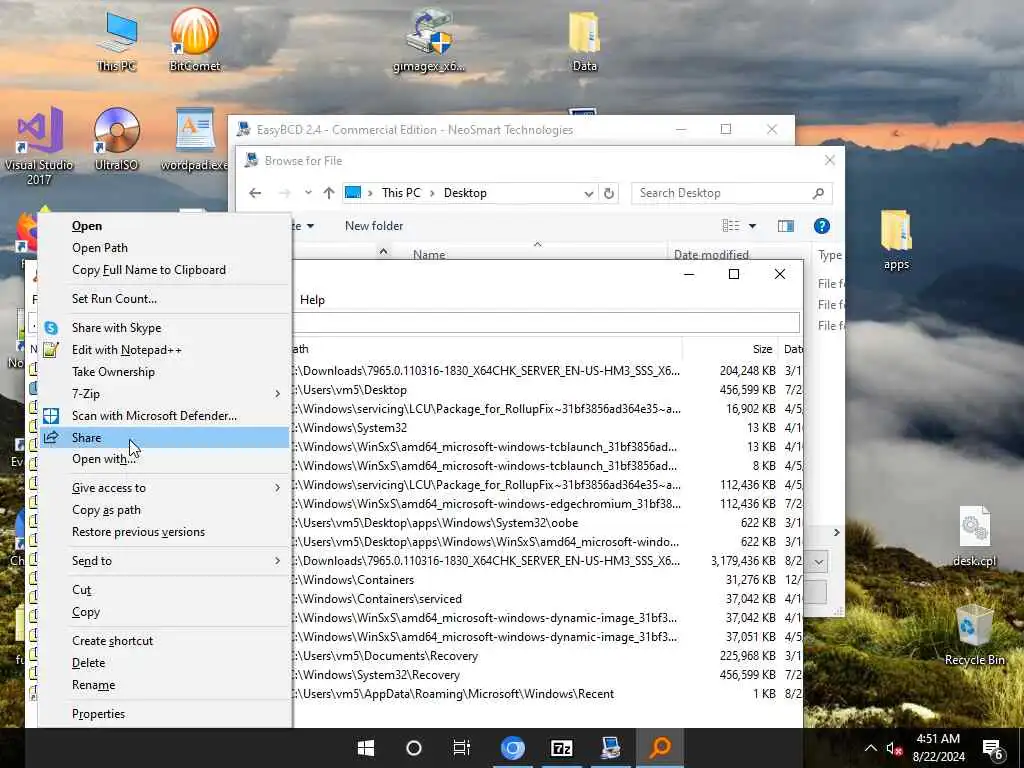This screenshot has height=768, width=1024.
Task: Click New folder button in Browse dialog
Action: click(374, 226)
